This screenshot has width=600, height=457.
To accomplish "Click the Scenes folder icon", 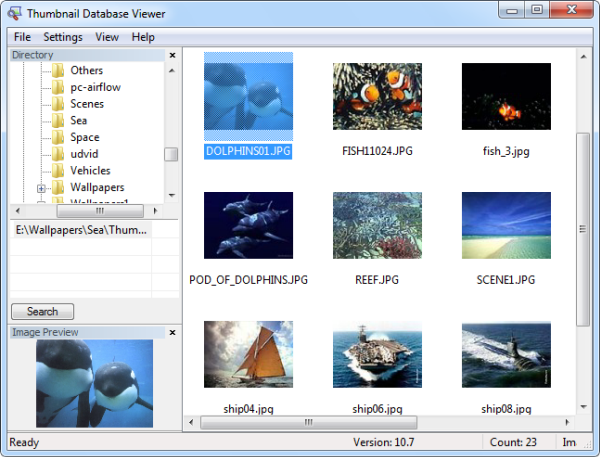I will (58, 104).
